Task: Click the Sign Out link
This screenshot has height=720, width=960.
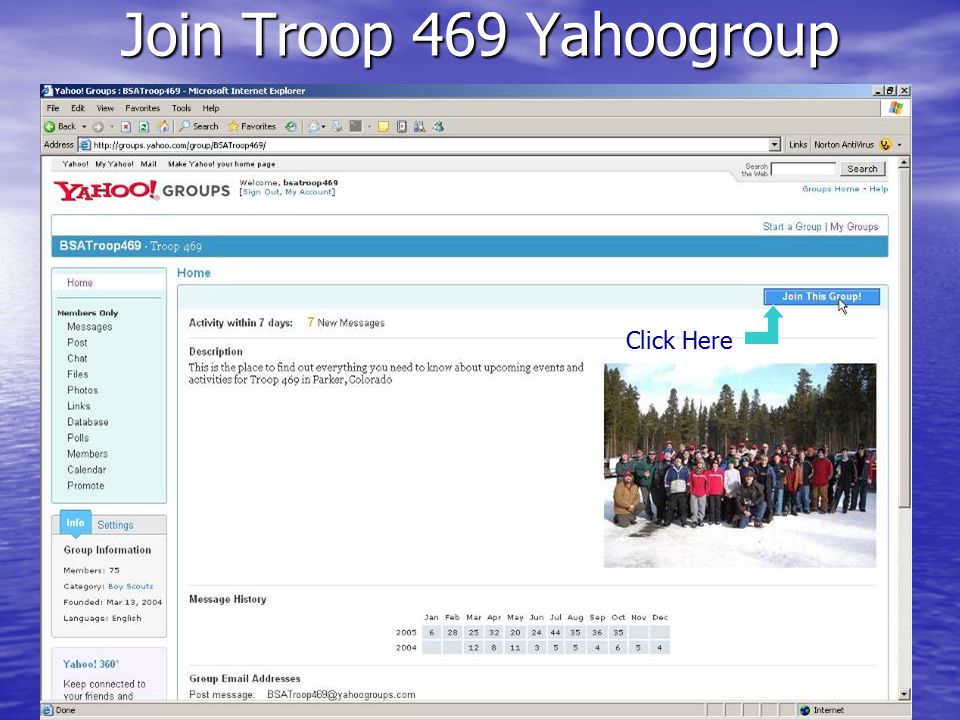Action: [x=261, y=192]
